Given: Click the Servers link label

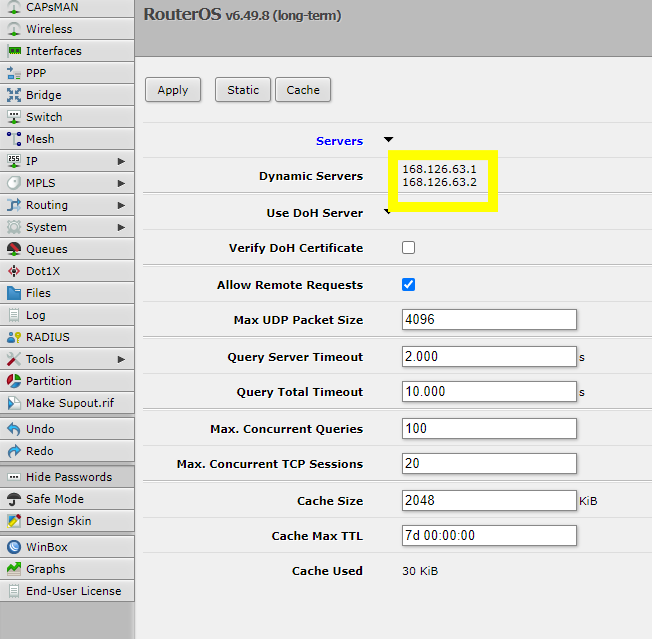Looking at the screenshot, I should pos(339,141).
